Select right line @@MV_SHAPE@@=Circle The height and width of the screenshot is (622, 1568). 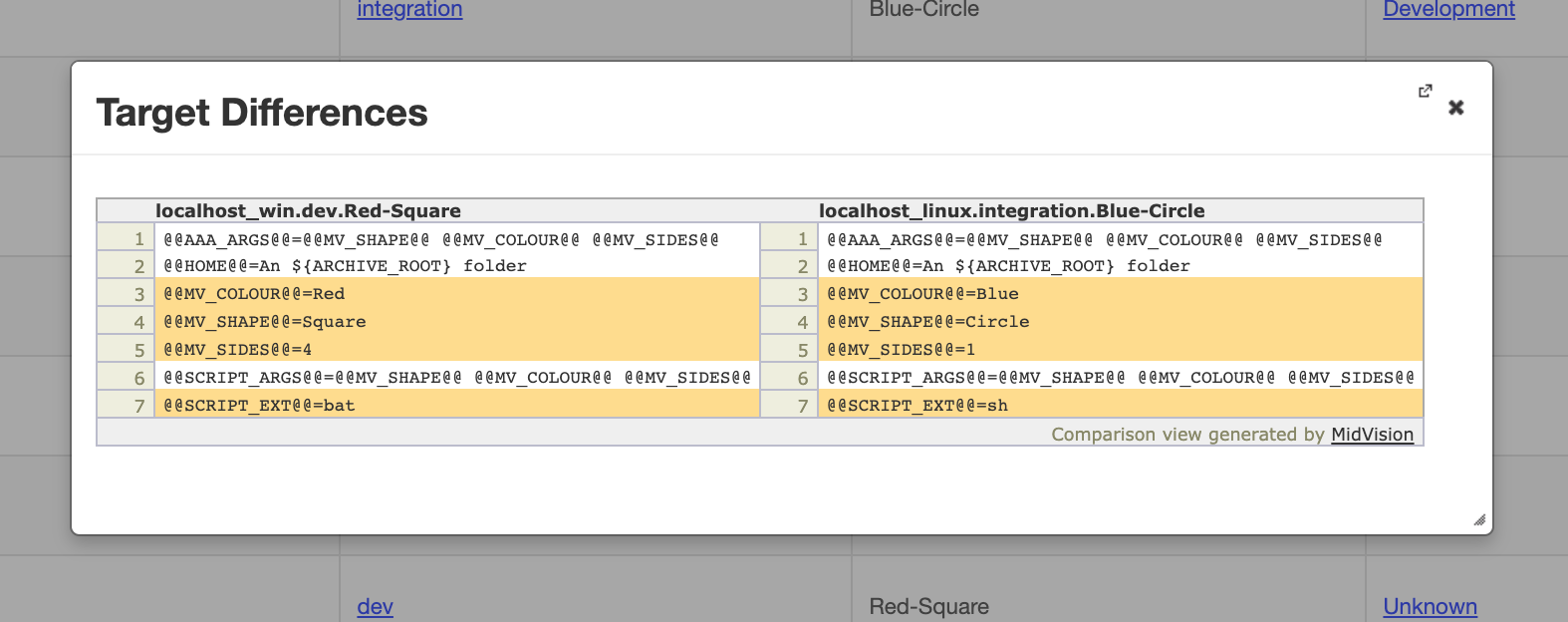[x=1120, y=321]
